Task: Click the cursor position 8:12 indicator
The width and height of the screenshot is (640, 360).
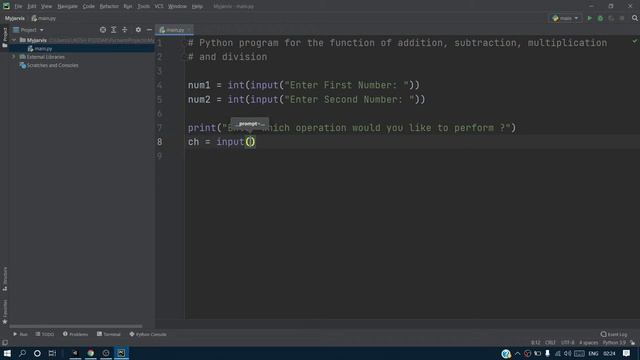Action: click(x=536, y=342)
